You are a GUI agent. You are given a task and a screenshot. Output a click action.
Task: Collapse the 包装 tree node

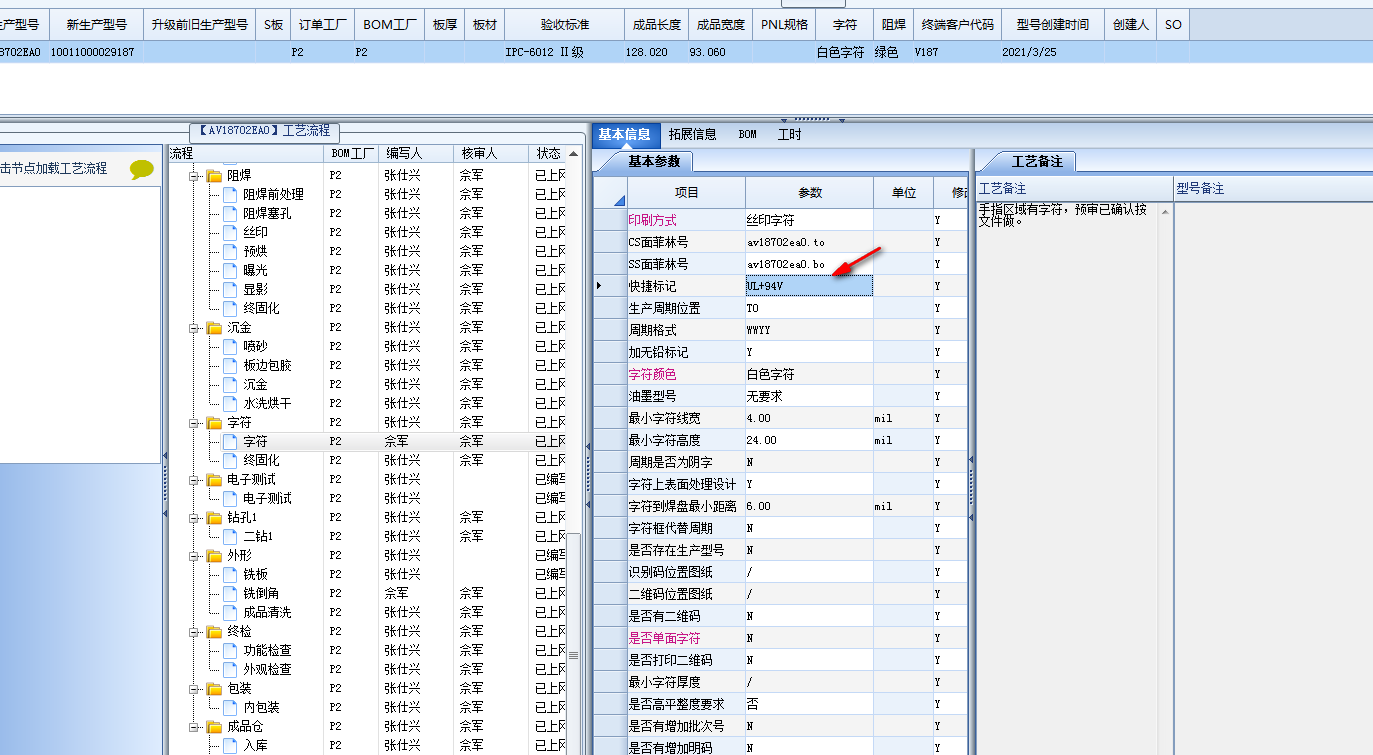point(194,688)
